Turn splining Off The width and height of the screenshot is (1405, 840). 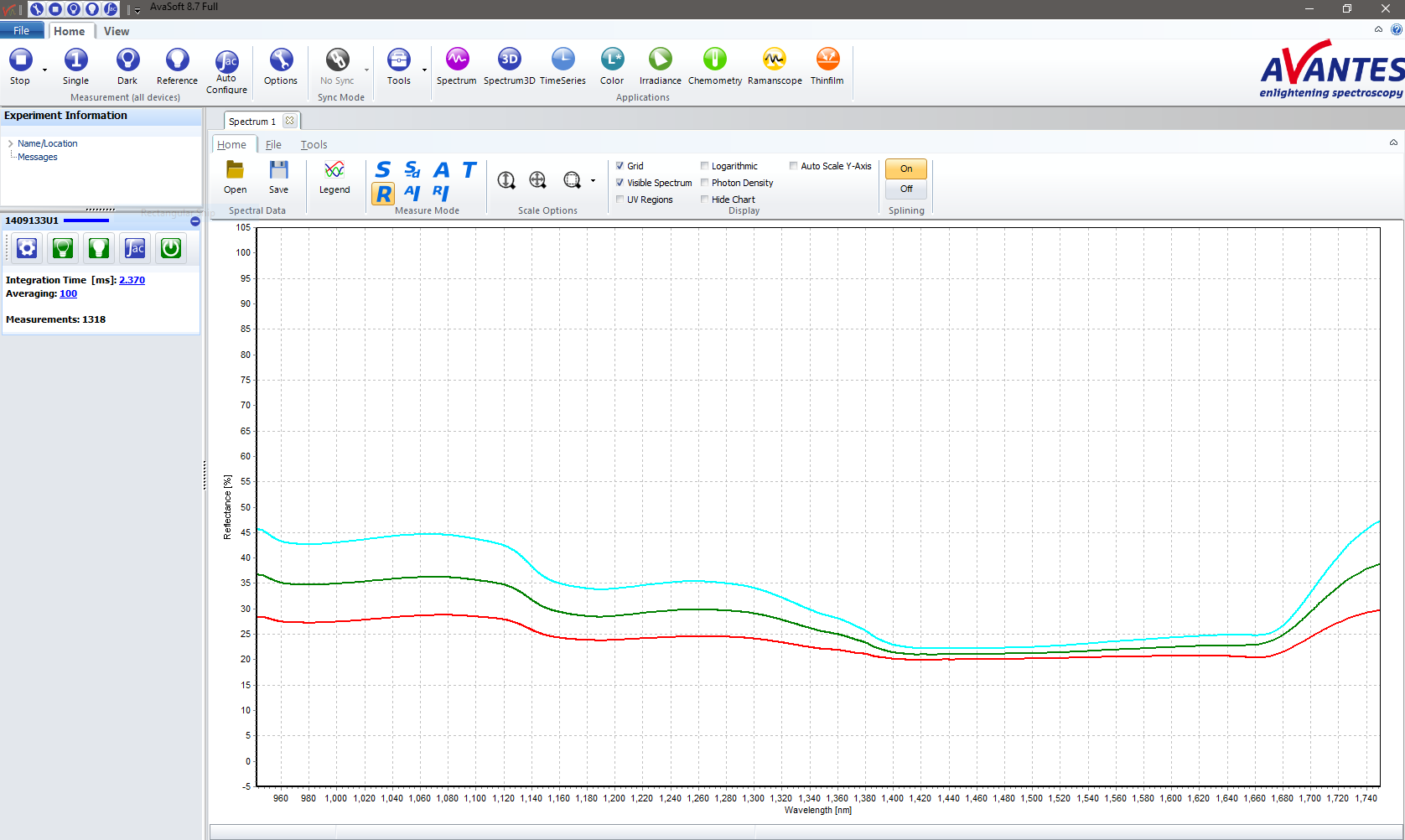(x=906, y=189)
